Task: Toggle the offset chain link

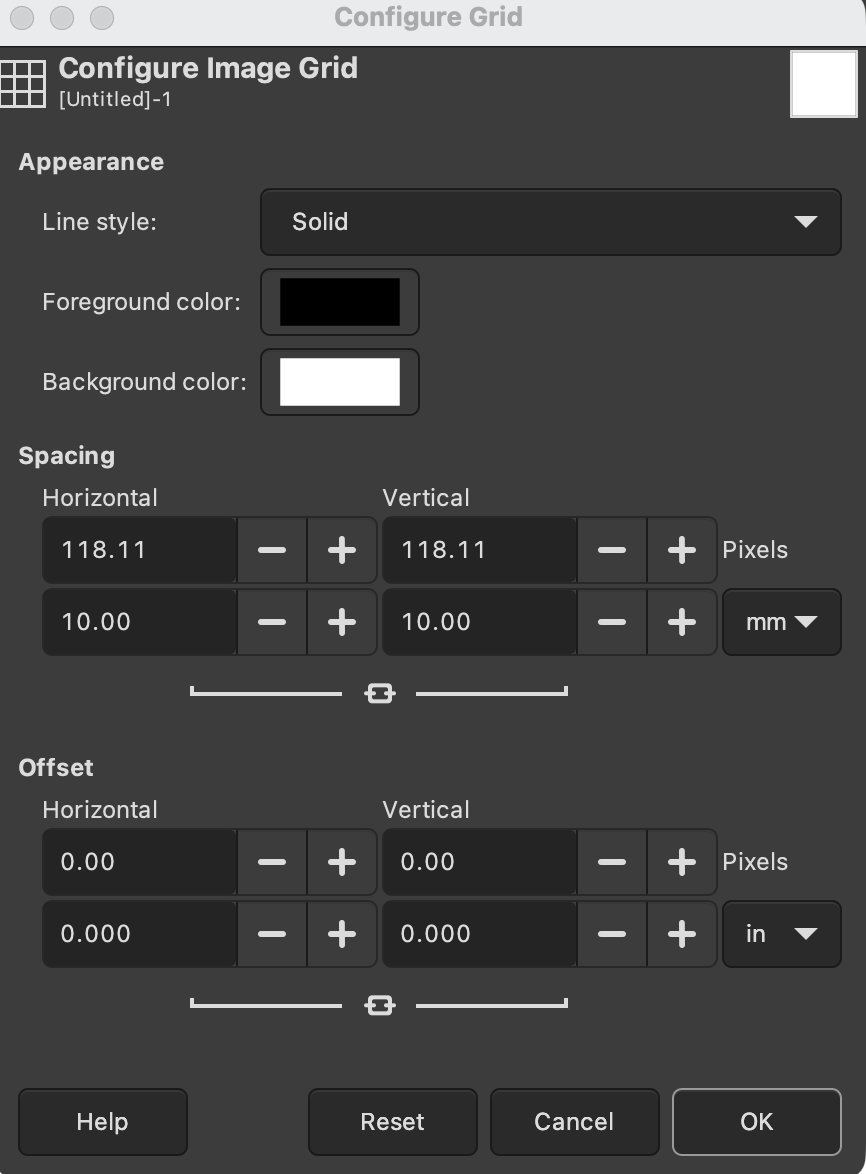Action: pos(380,1004)
